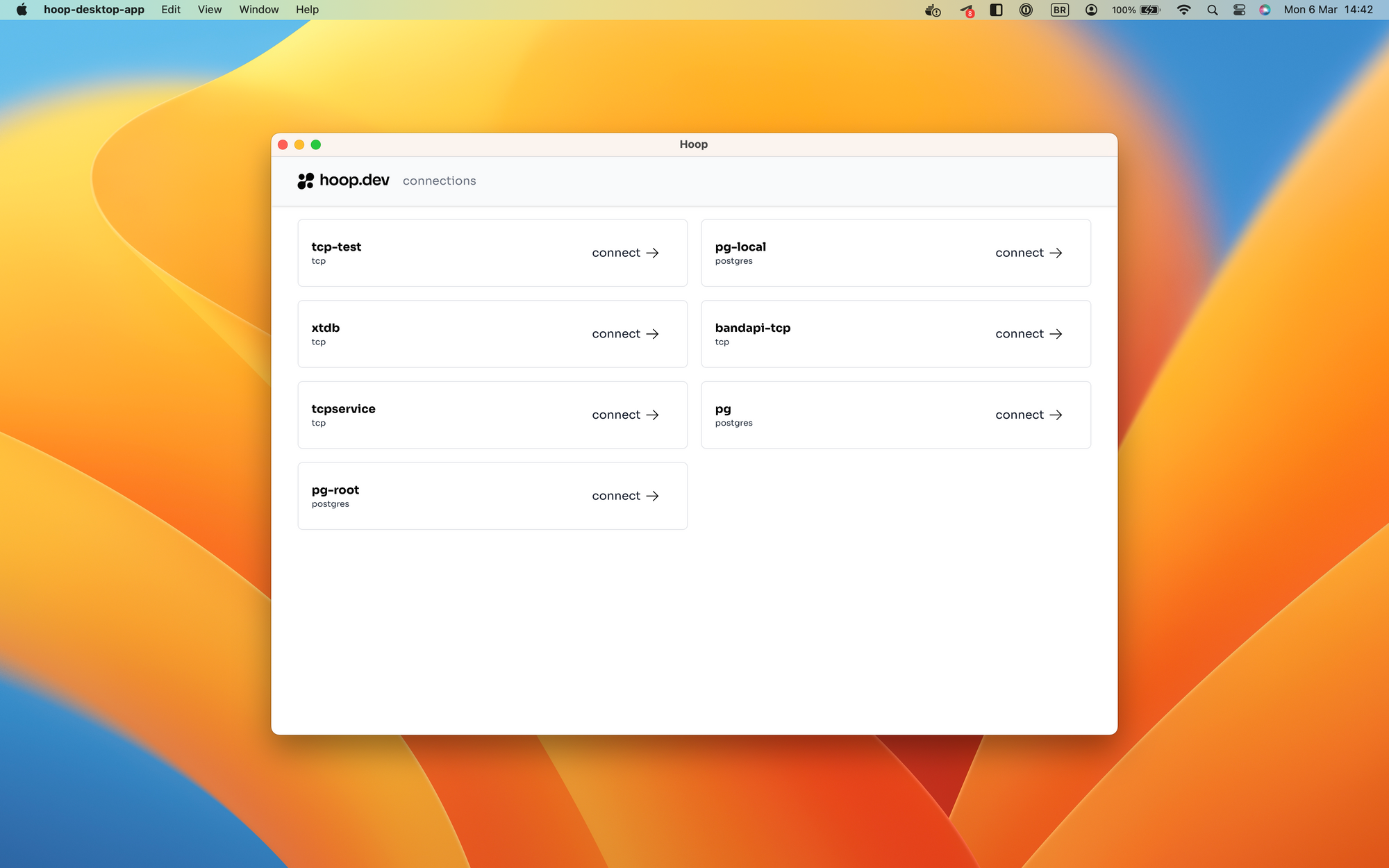
Task: Open the Edit menu
Action: coord(171,10)
